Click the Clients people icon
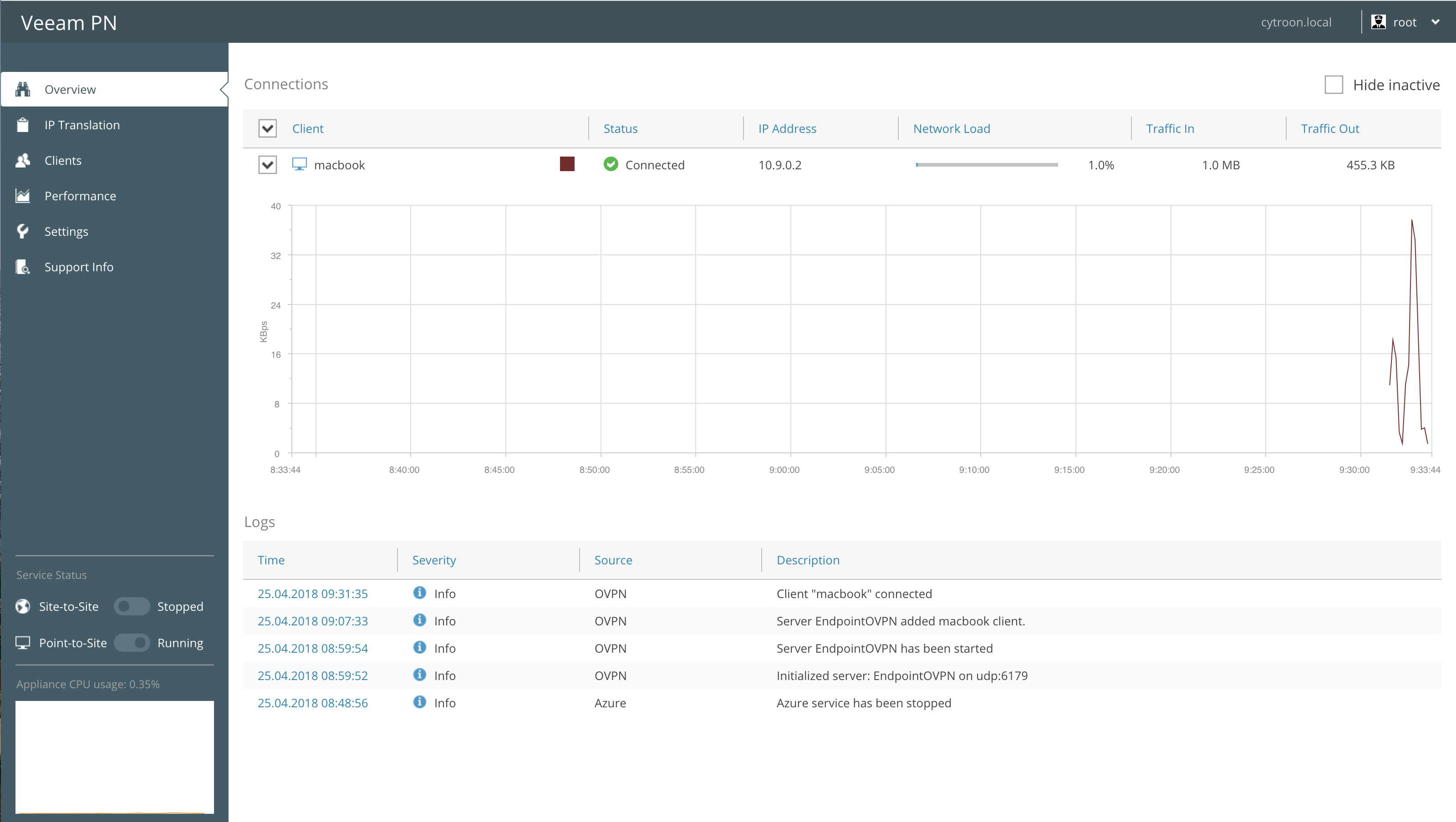 (23, 161)
